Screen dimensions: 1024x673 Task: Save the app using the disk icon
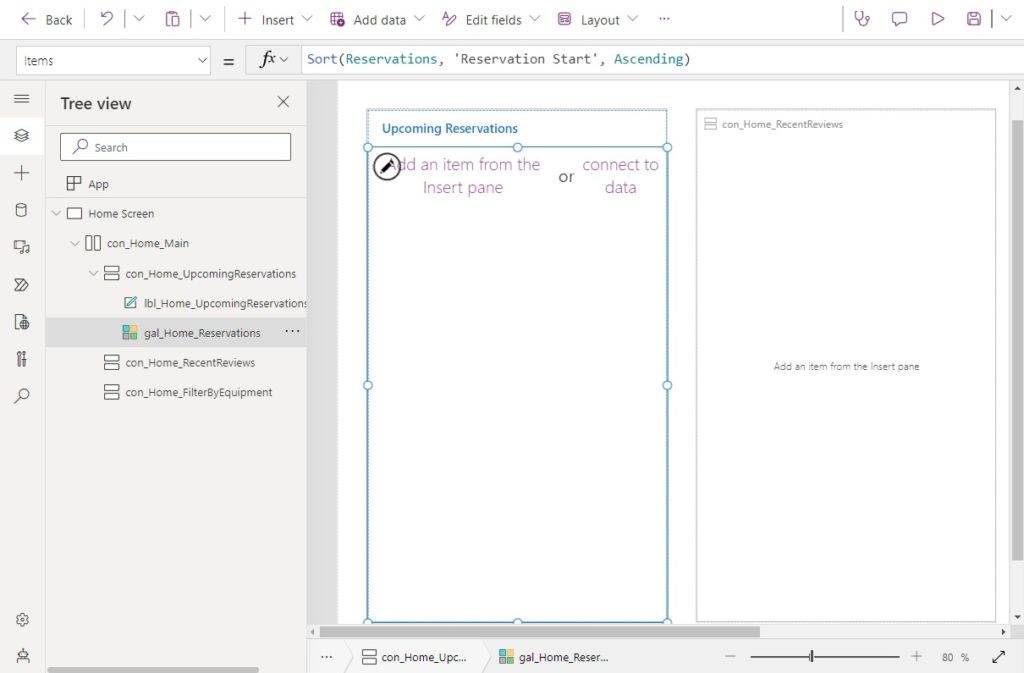pos(975,18)
